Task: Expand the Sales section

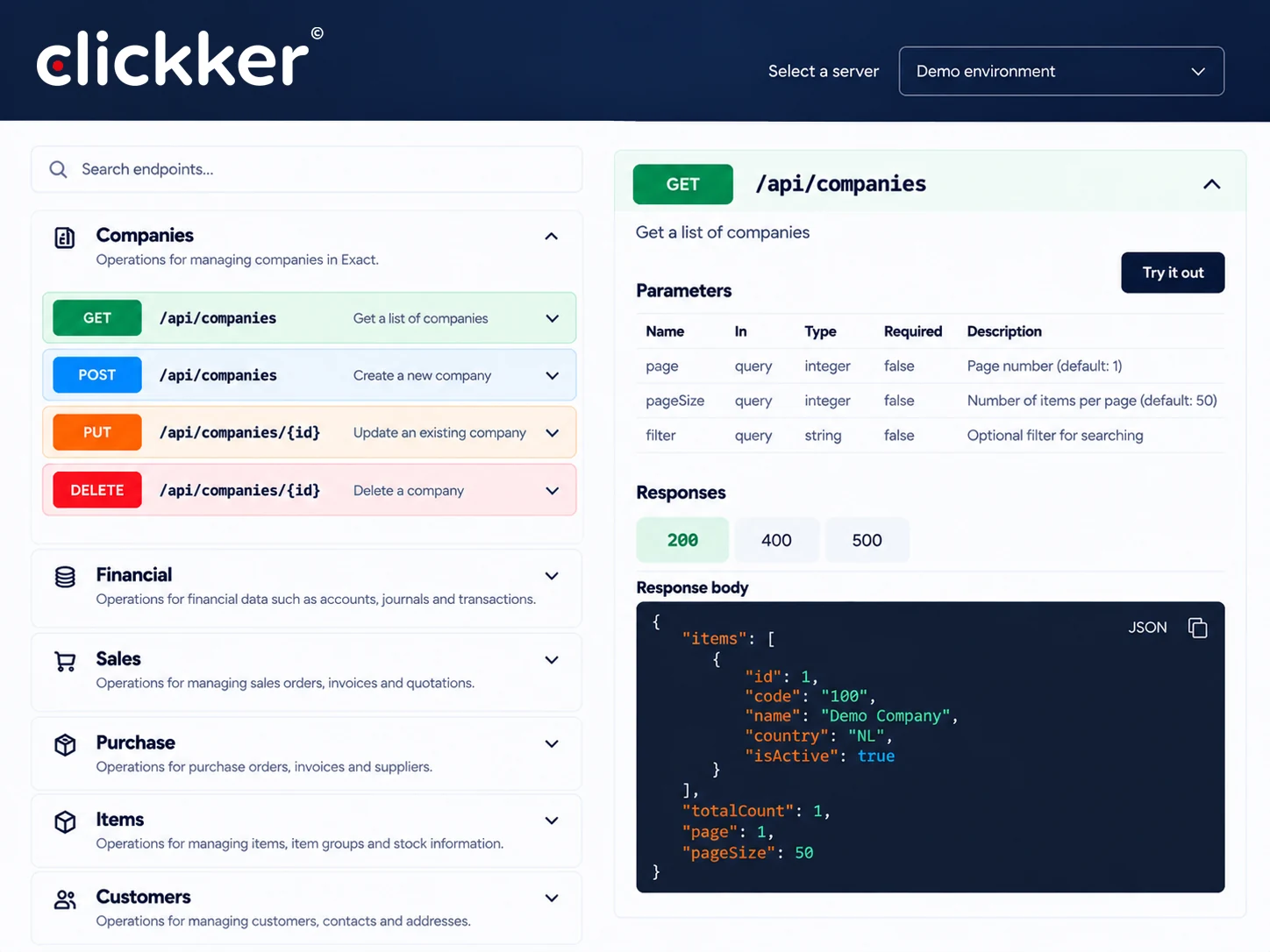Action: (x=552, y=660)
